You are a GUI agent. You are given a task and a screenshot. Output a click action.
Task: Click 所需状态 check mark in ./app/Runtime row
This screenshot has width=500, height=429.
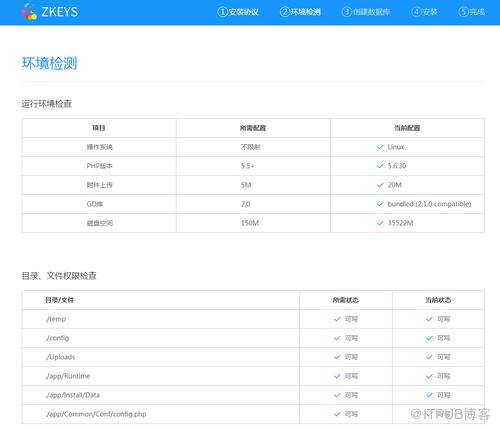[x=337, y=376]
